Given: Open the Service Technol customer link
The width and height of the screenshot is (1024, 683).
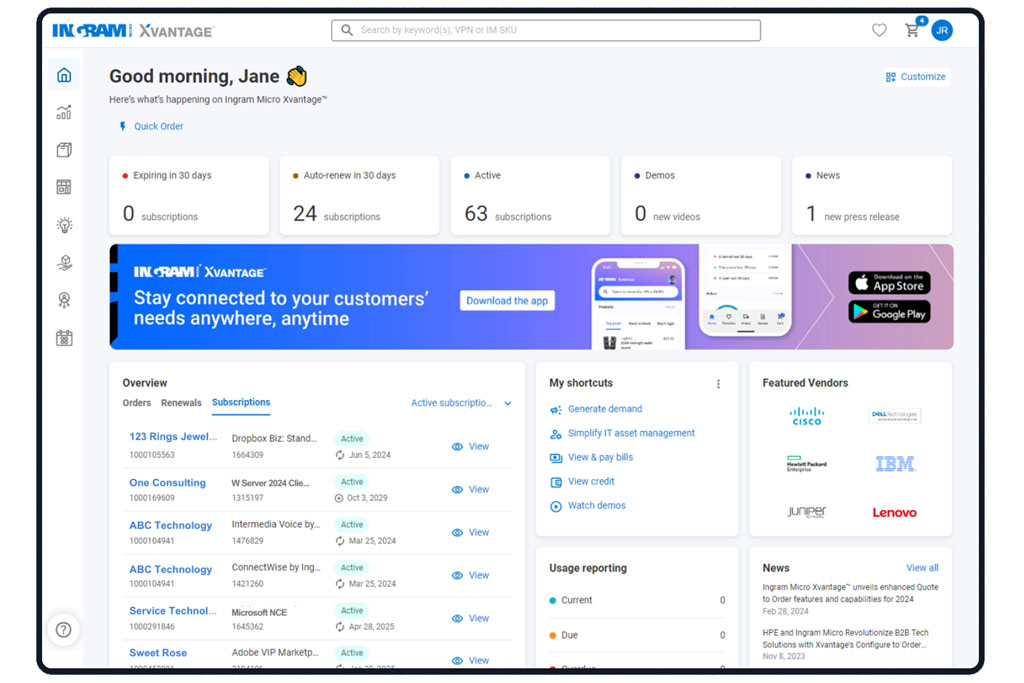Looking at the screenshot, I should click(x=172, y=611).
